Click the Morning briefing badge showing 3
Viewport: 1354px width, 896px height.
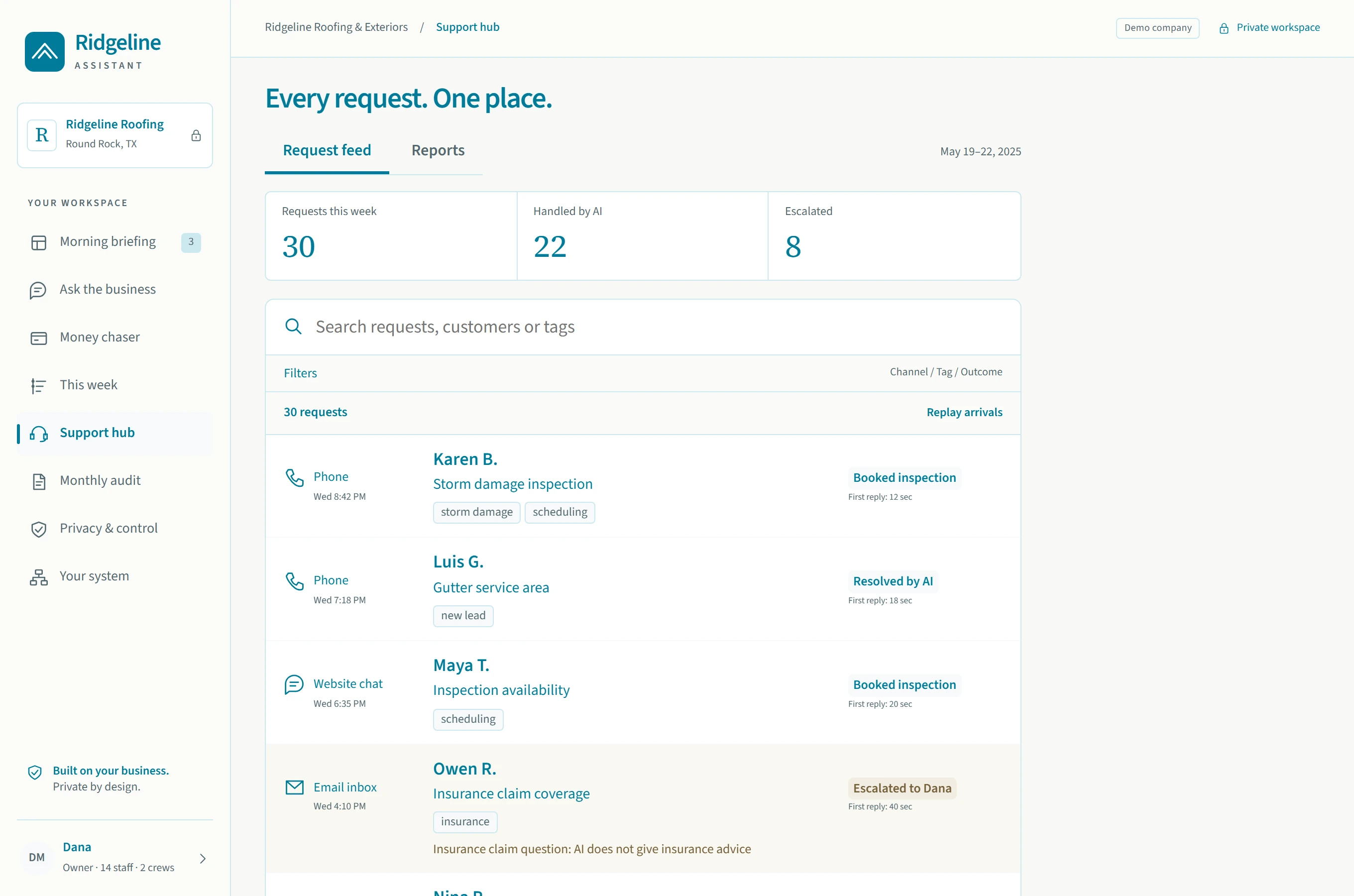pos(191,242)
